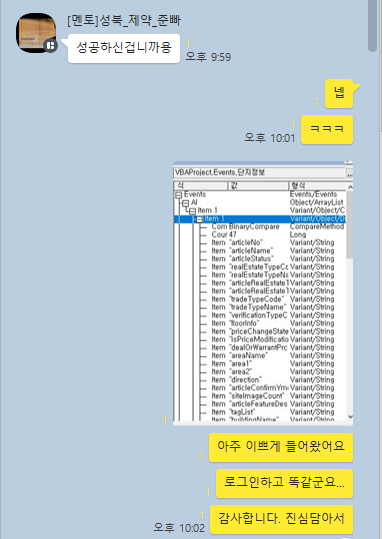This screenshot has height=539, width=382.
Task: Select the message 감사합니다. 진심담아서
Action: point(281,519)
